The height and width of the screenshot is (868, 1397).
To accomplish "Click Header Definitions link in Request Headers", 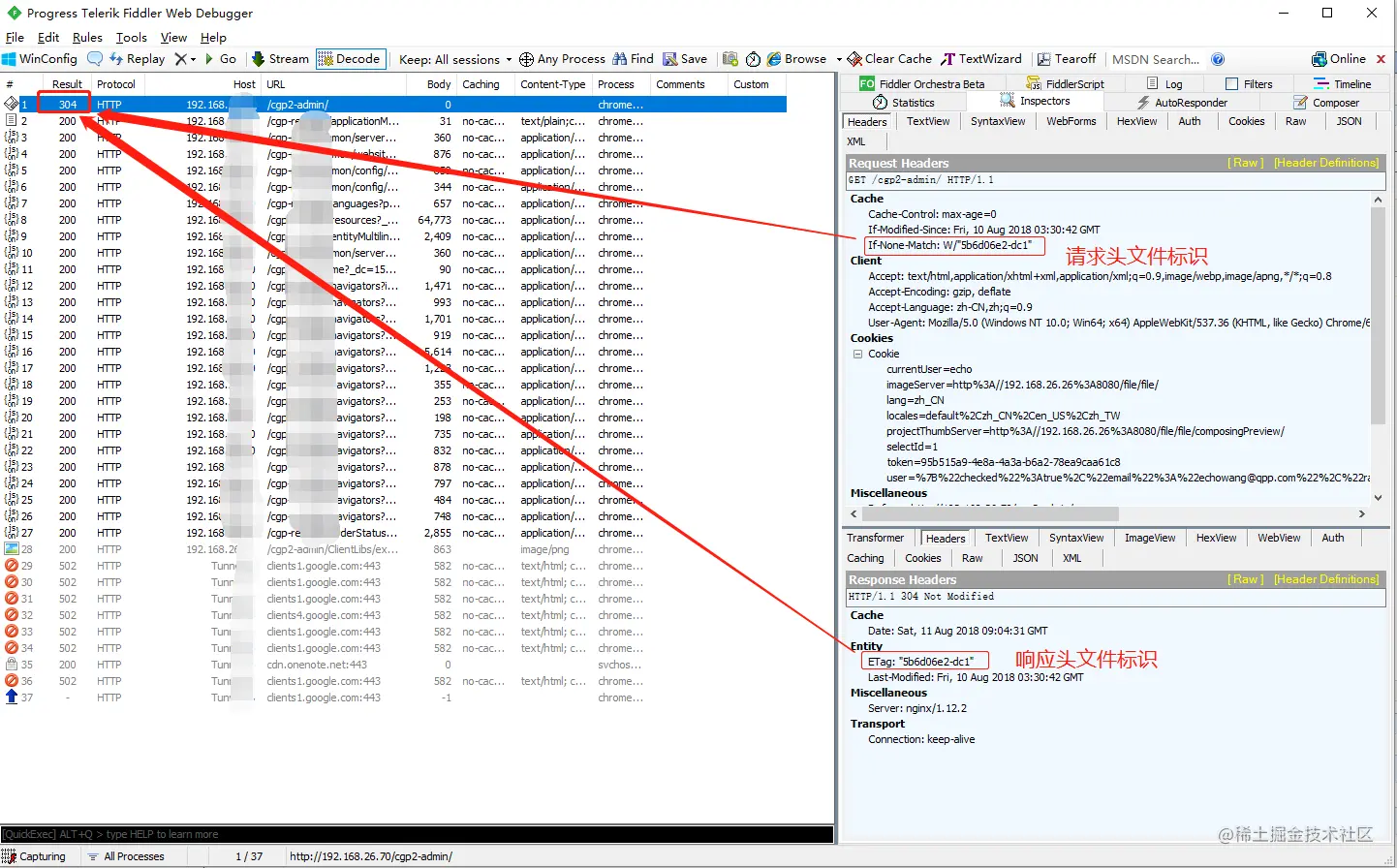I will (1326, 163).
